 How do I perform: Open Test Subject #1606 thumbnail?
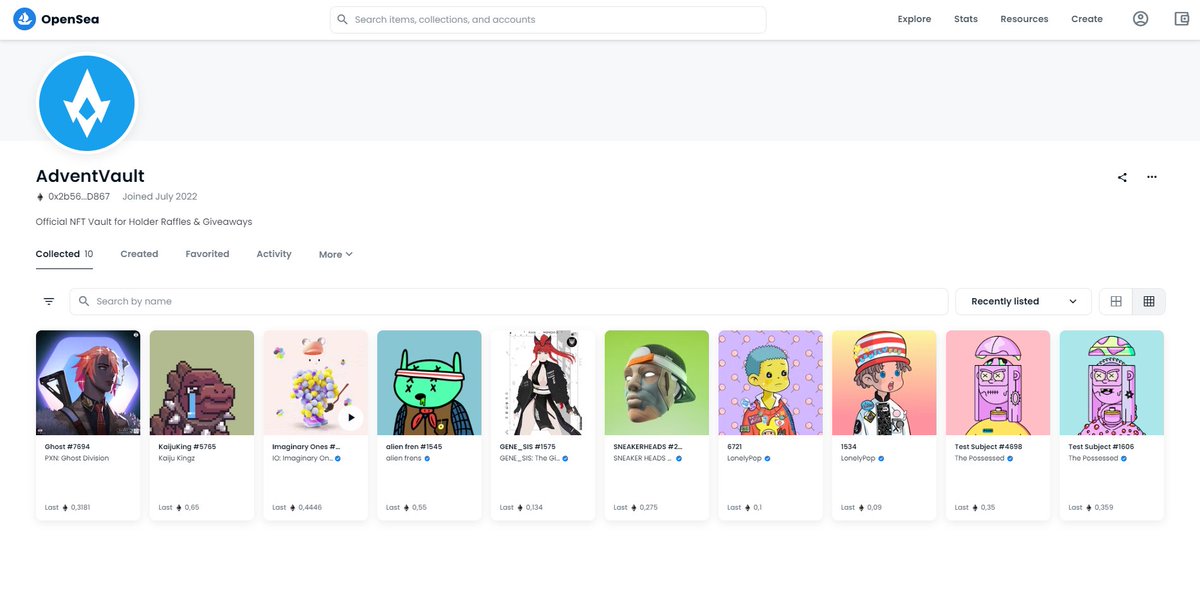[x=1112, y=382]
